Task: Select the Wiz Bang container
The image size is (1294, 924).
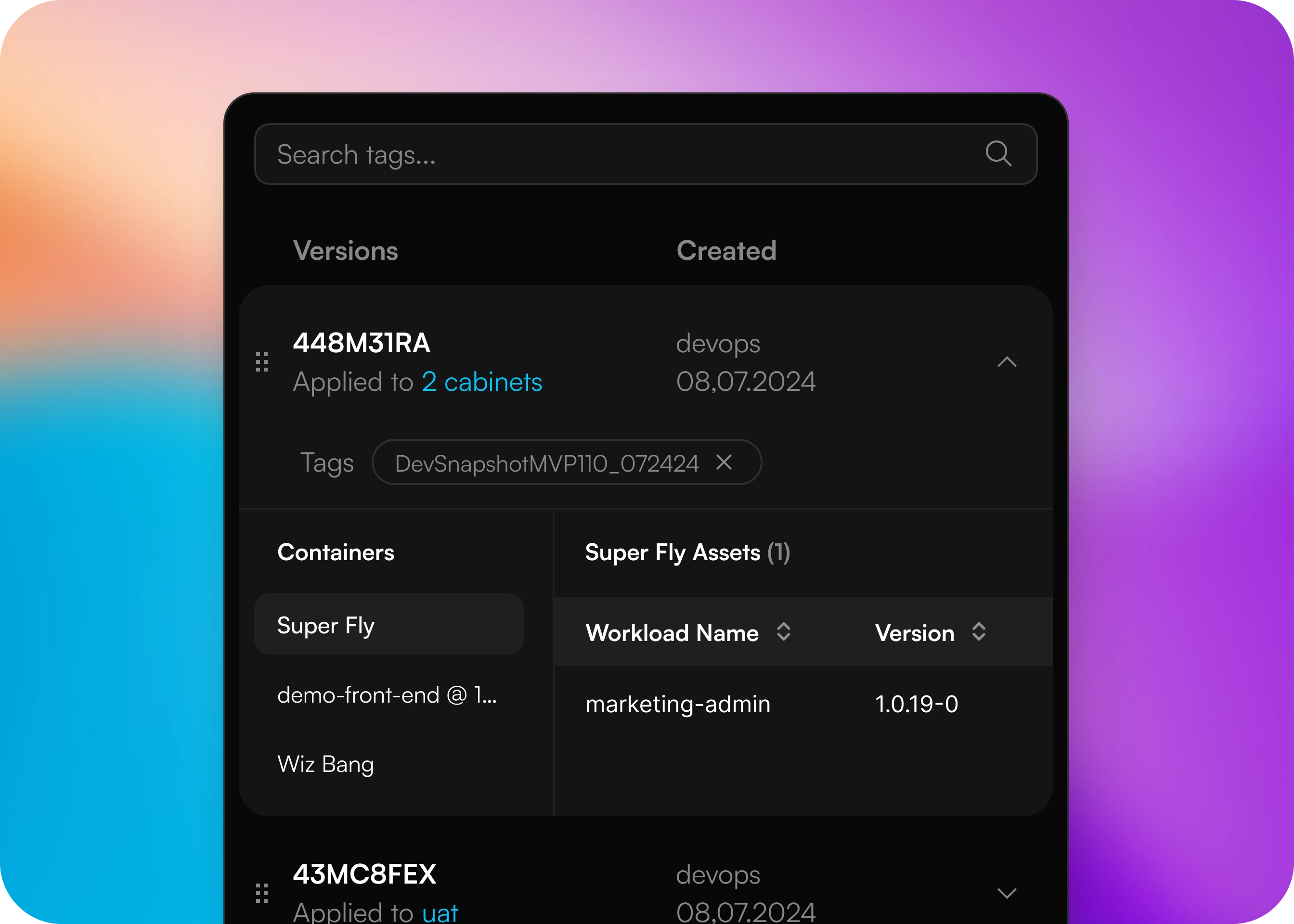Action: point(325,764)
